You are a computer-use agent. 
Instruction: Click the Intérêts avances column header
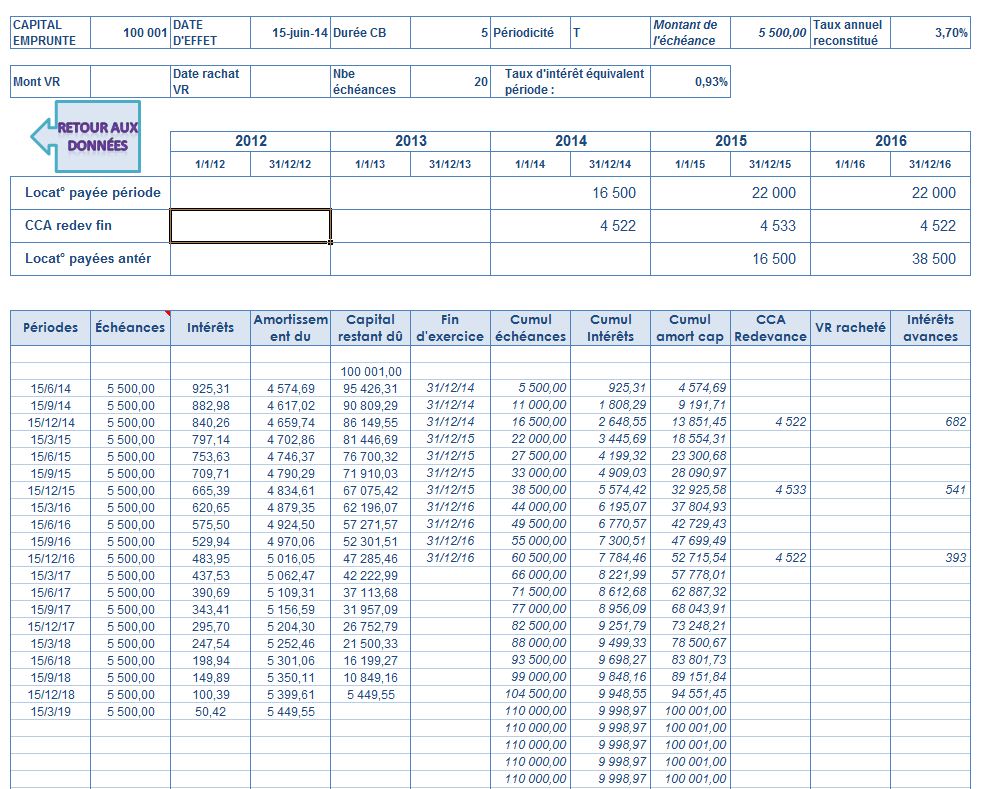coord(930,327)
